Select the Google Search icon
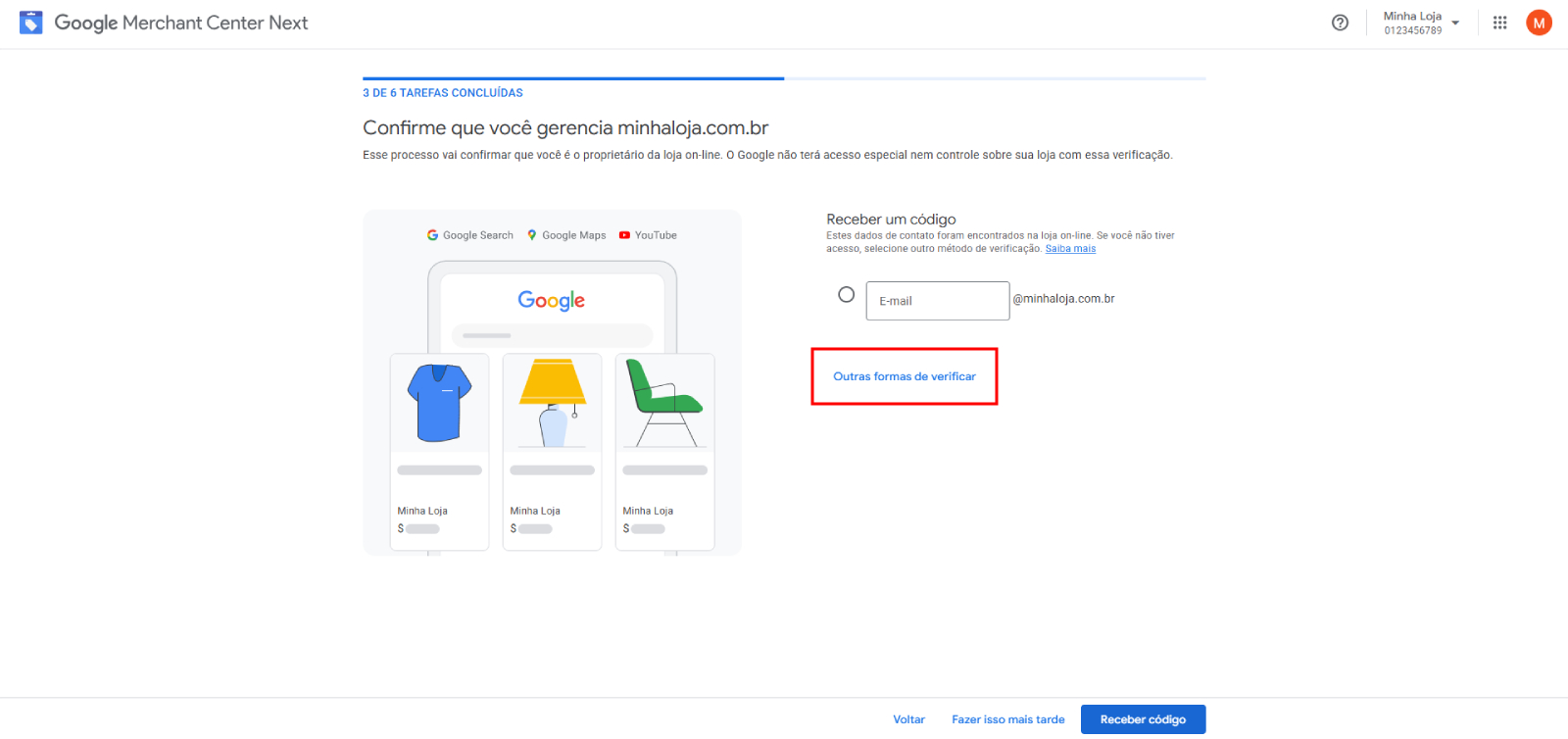The width and height of the screenshot is (1568, 739). pyautogui.click(x=432, y=235)
